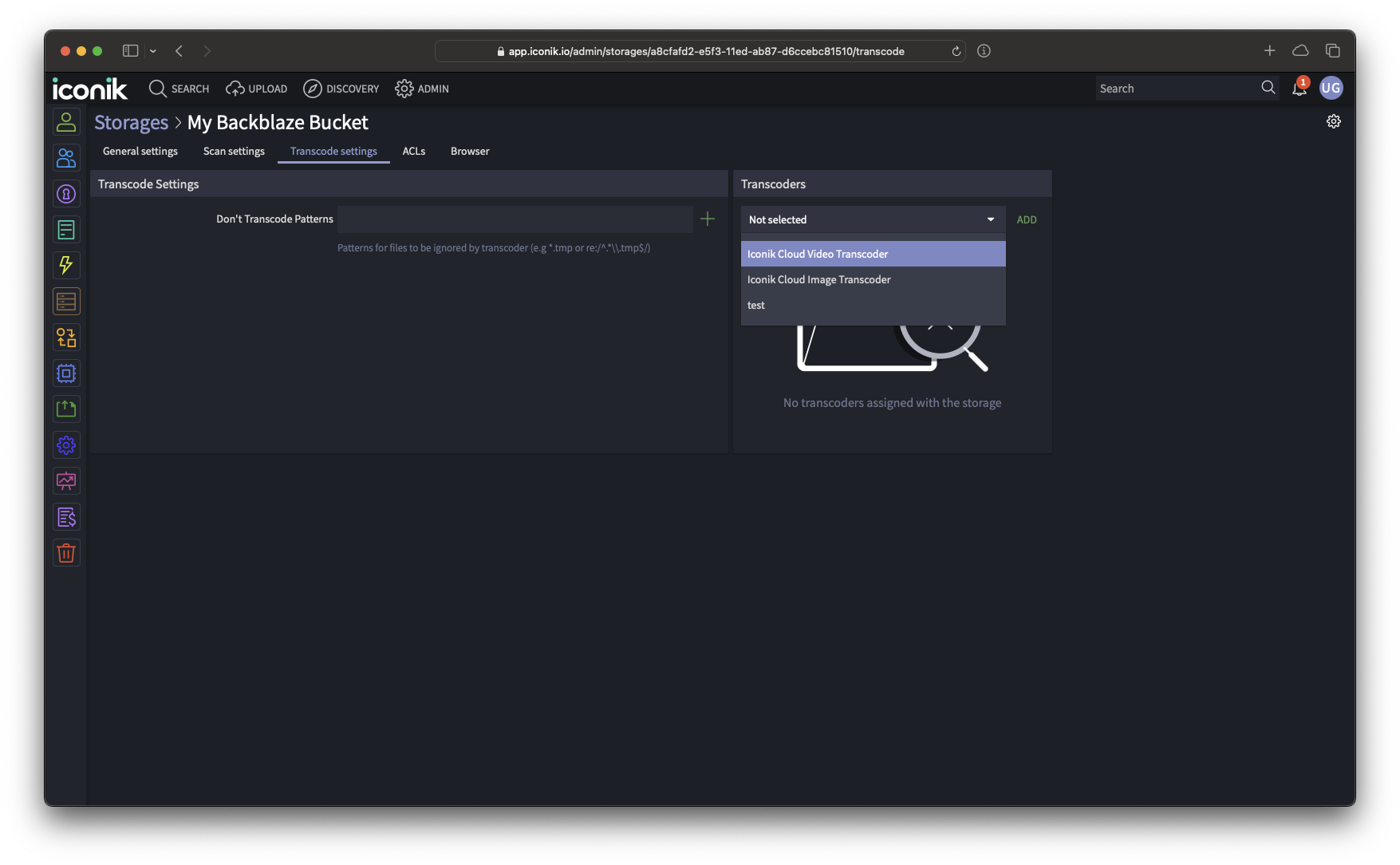Click the page info icon beside address bar
The width and height of the screenshot is (1400, 865).
point(984,51)
